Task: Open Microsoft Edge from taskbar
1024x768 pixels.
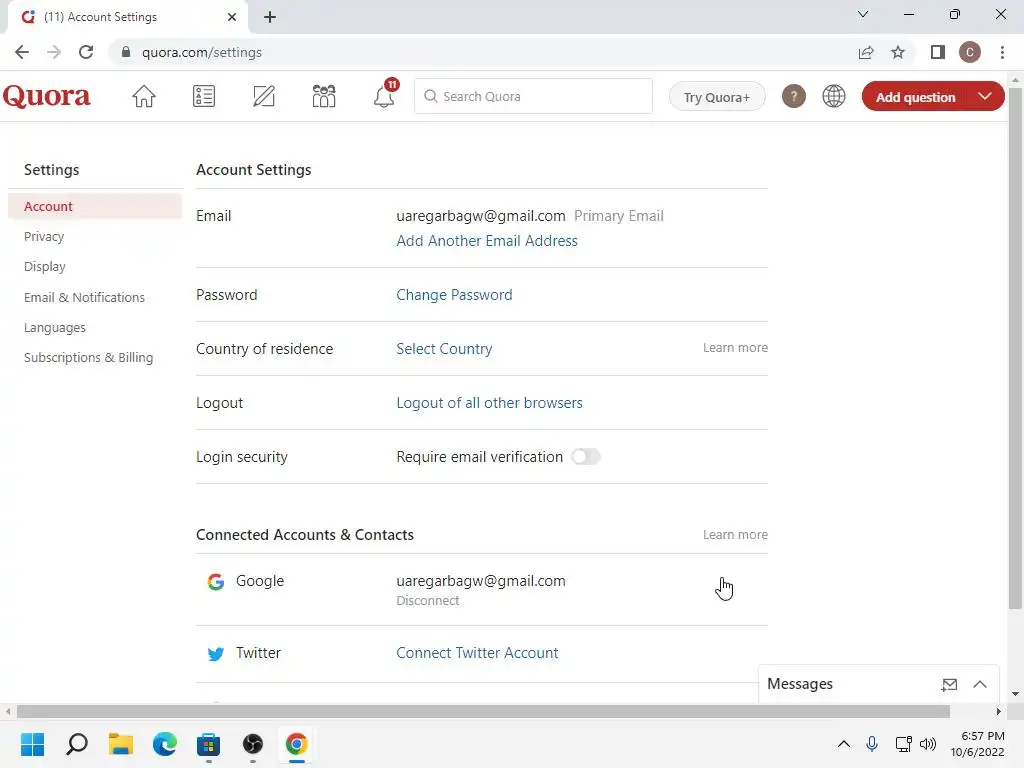Action: 165,744
